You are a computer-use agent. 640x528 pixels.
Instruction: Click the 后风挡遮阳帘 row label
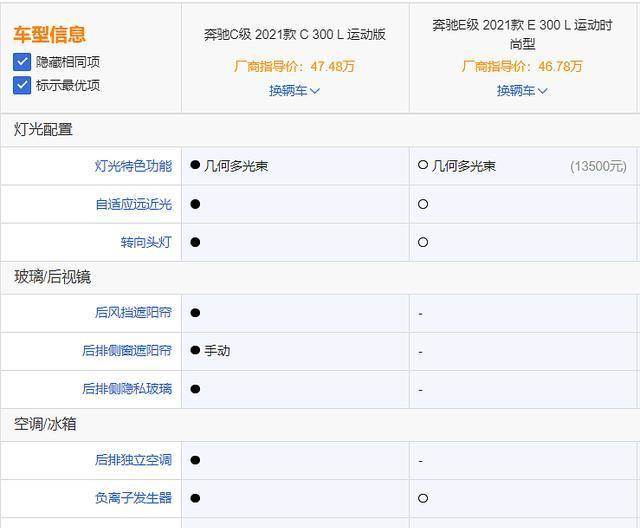point(133,313)
